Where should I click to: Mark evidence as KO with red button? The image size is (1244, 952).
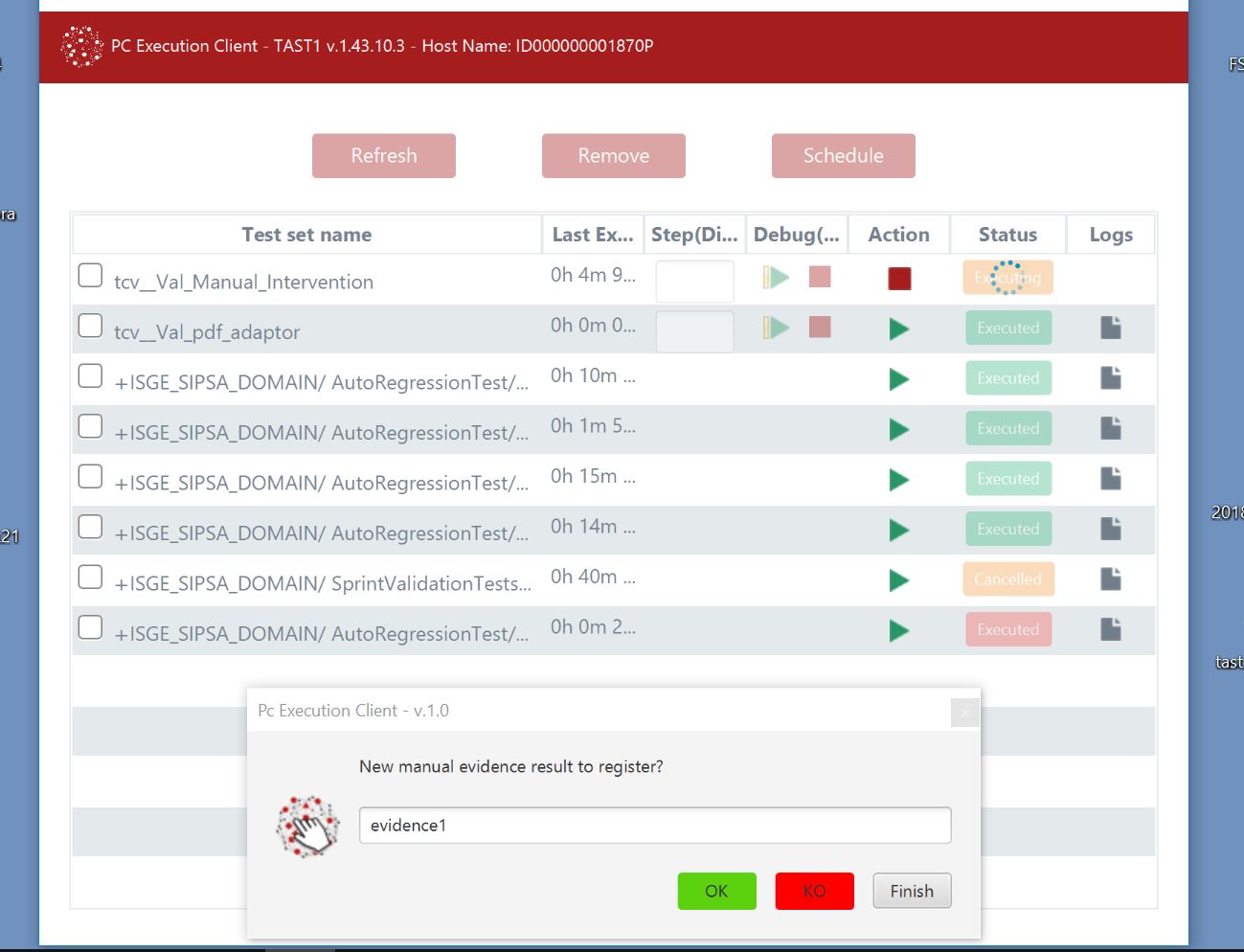(x=814, y=892)
